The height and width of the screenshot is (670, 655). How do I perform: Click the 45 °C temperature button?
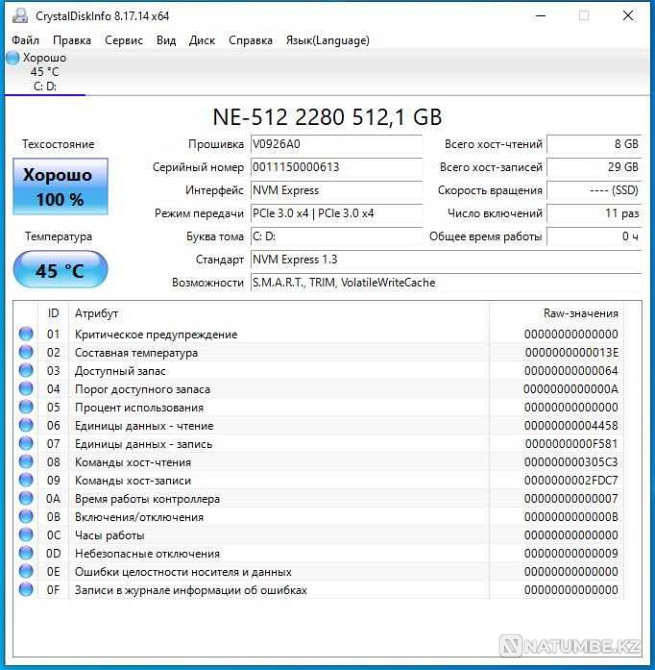pyautogui.click(x=60, y=270)
